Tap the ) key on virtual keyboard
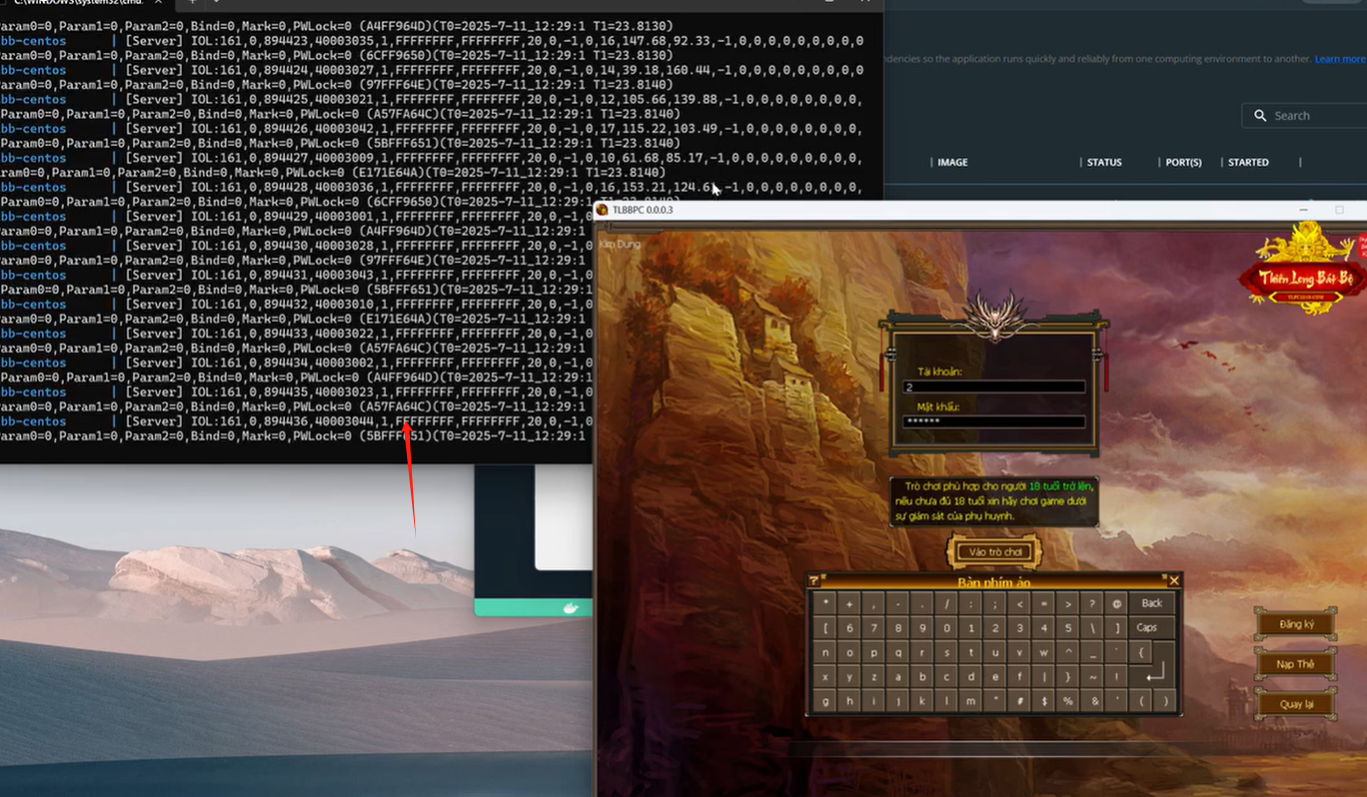The width and height of the screenshot is (1367, 797). [1165, 701]
